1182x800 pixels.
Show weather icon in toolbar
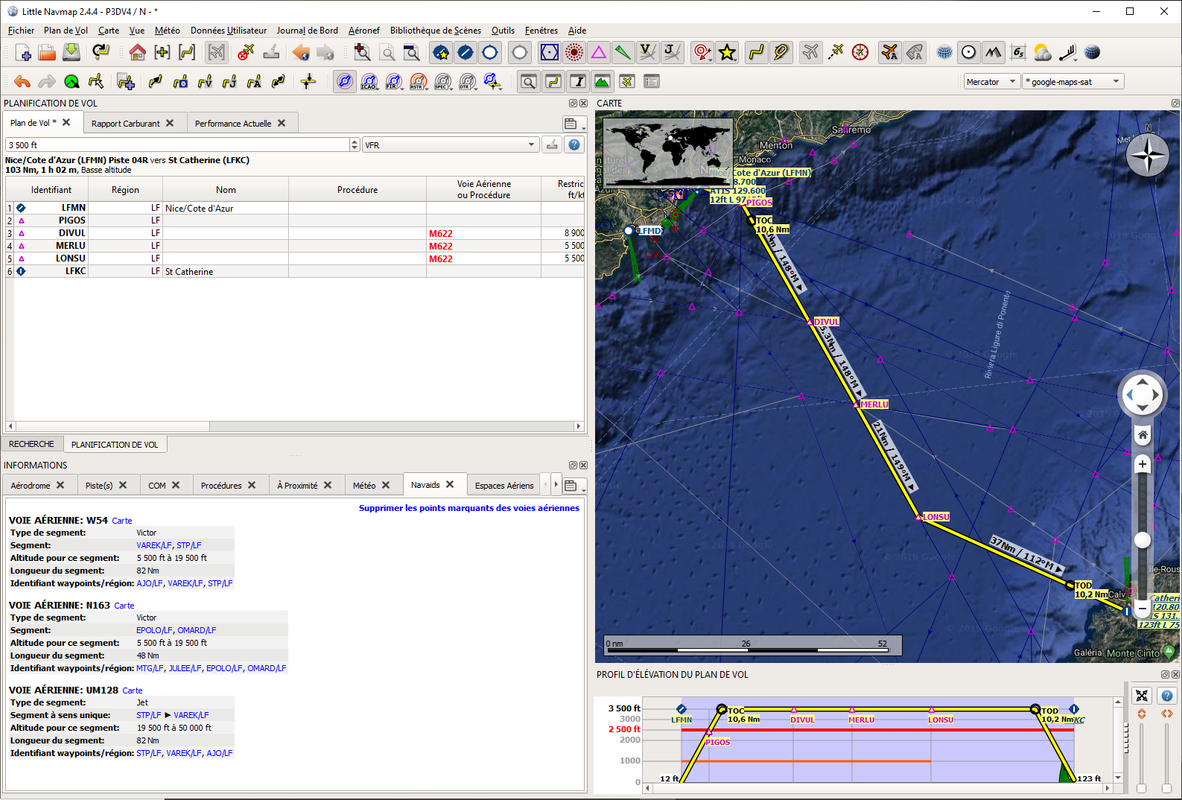point(1043,52)
